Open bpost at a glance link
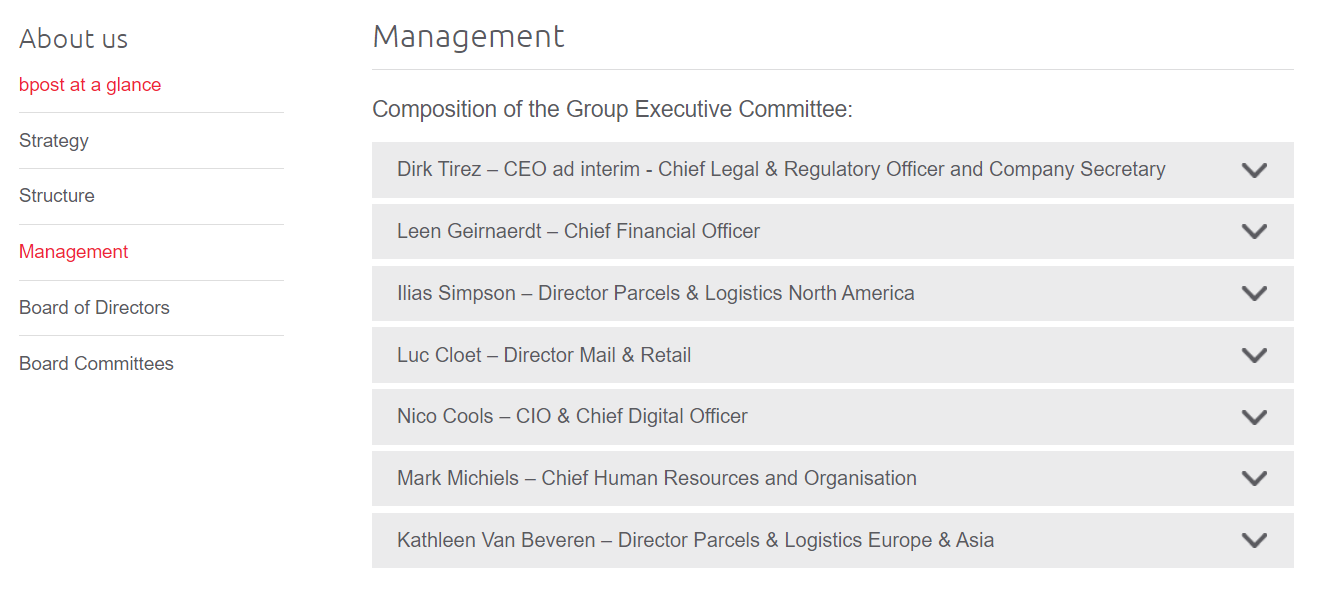This screenshot has width=1331, height=612. [x=90, y=85]
